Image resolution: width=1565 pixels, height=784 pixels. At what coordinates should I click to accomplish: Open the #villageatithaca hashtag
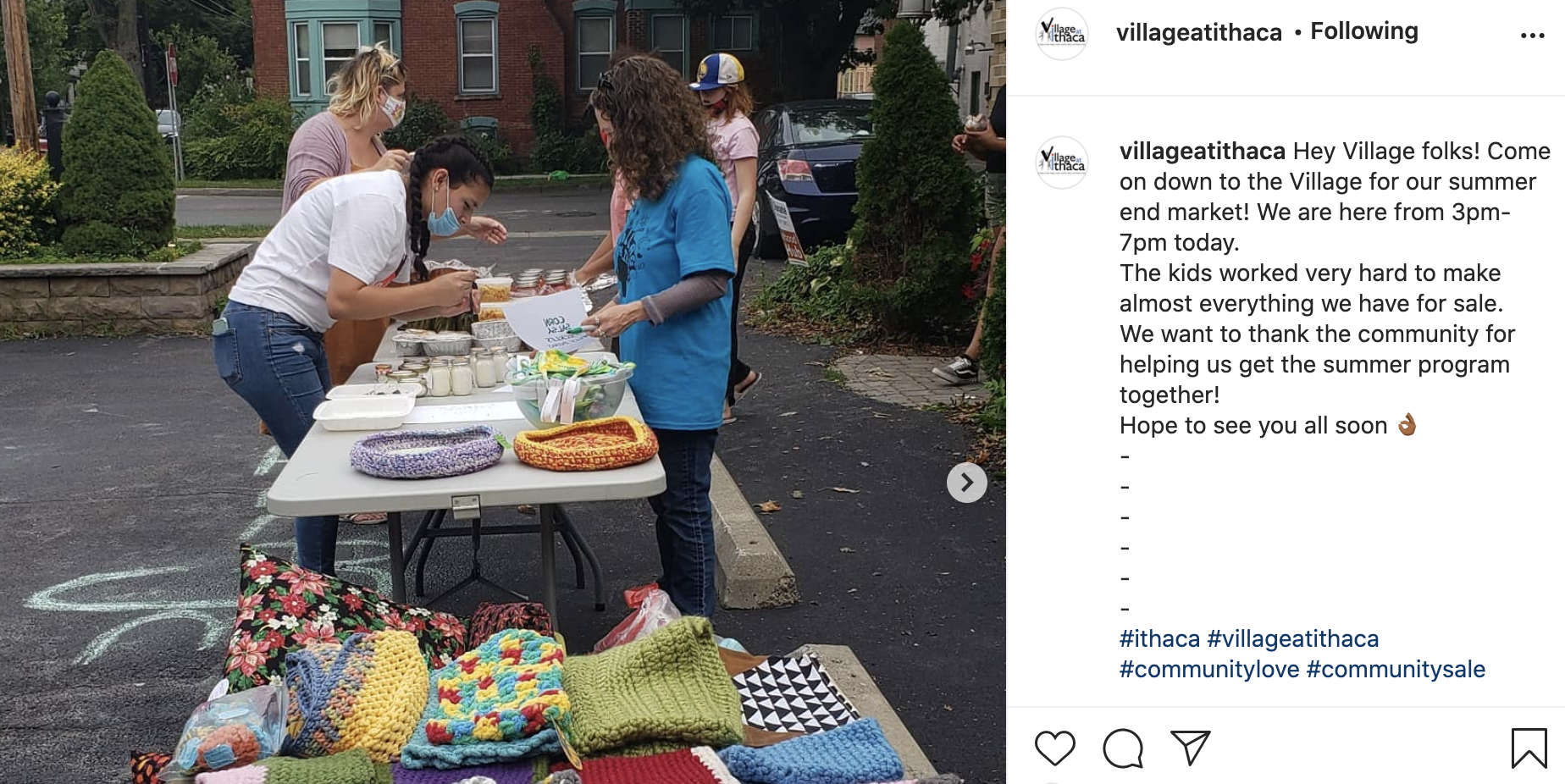tap(1292, 638)
